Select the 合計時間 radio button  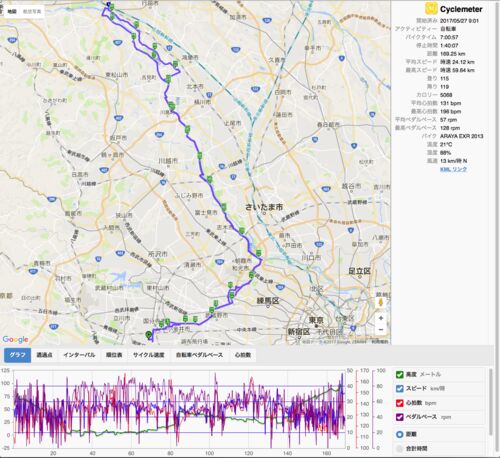click(x=399, y=449)
